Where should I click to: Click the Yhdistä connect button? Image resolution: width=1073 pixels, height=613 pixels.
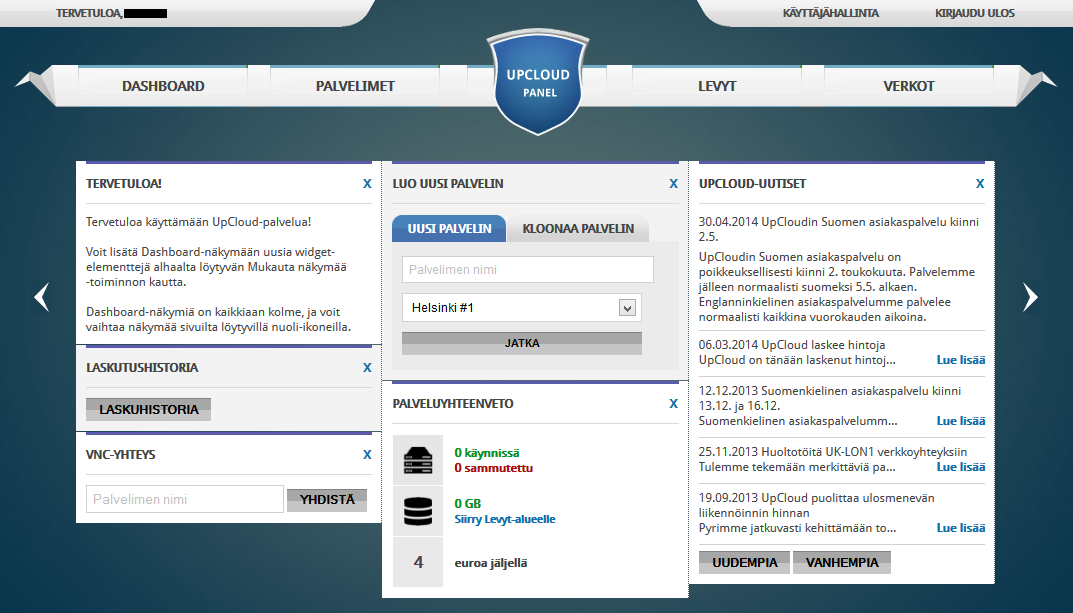coord(327,499)
